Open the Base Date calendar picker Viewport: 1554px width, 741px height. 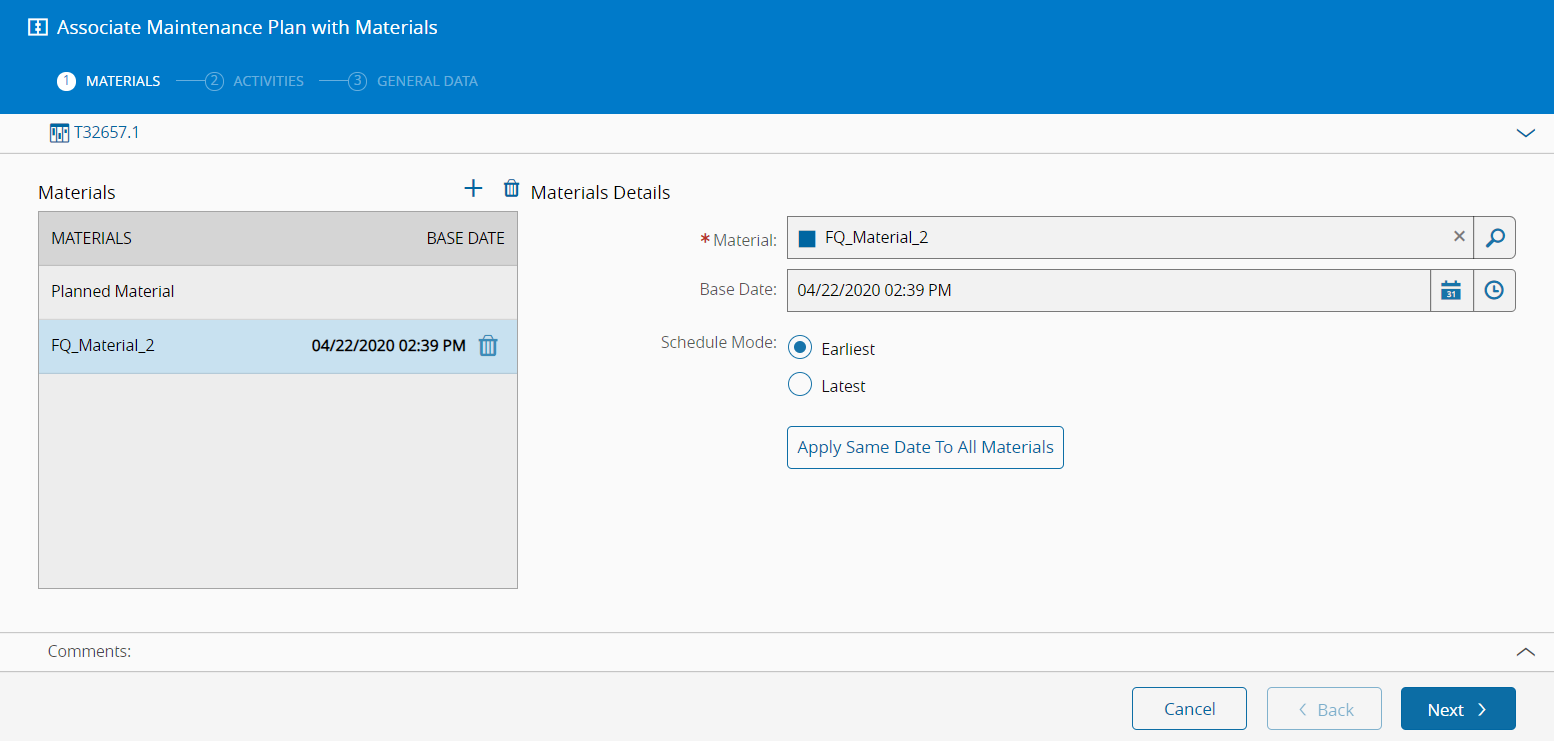click(x=1451, y=291)
